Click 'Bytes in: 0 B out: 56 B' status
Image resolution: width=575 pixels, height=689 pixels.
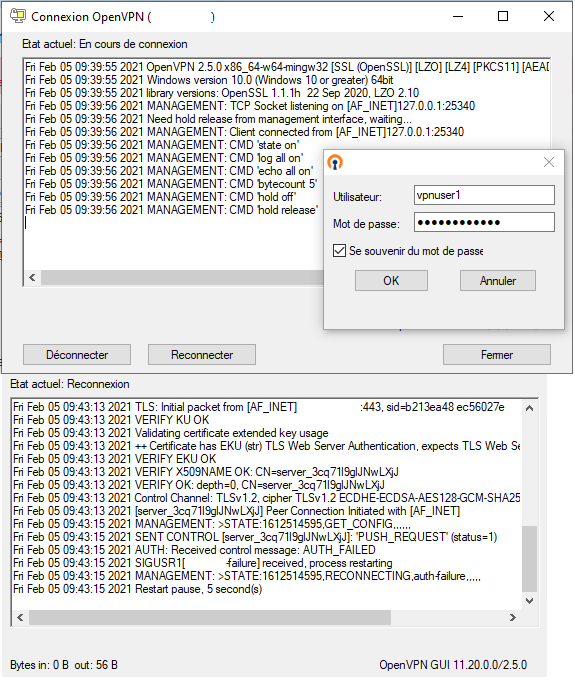64,666
